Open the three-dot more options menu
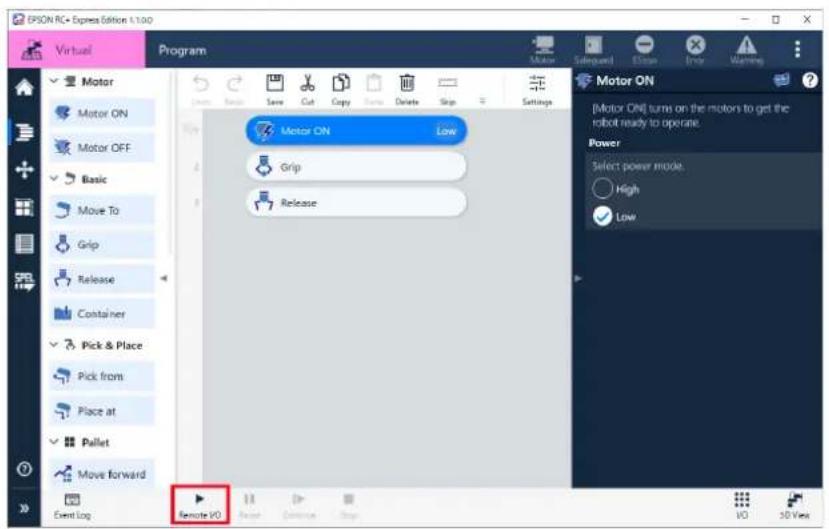Viewport: 829px width, 529px height. coord(797,49)
